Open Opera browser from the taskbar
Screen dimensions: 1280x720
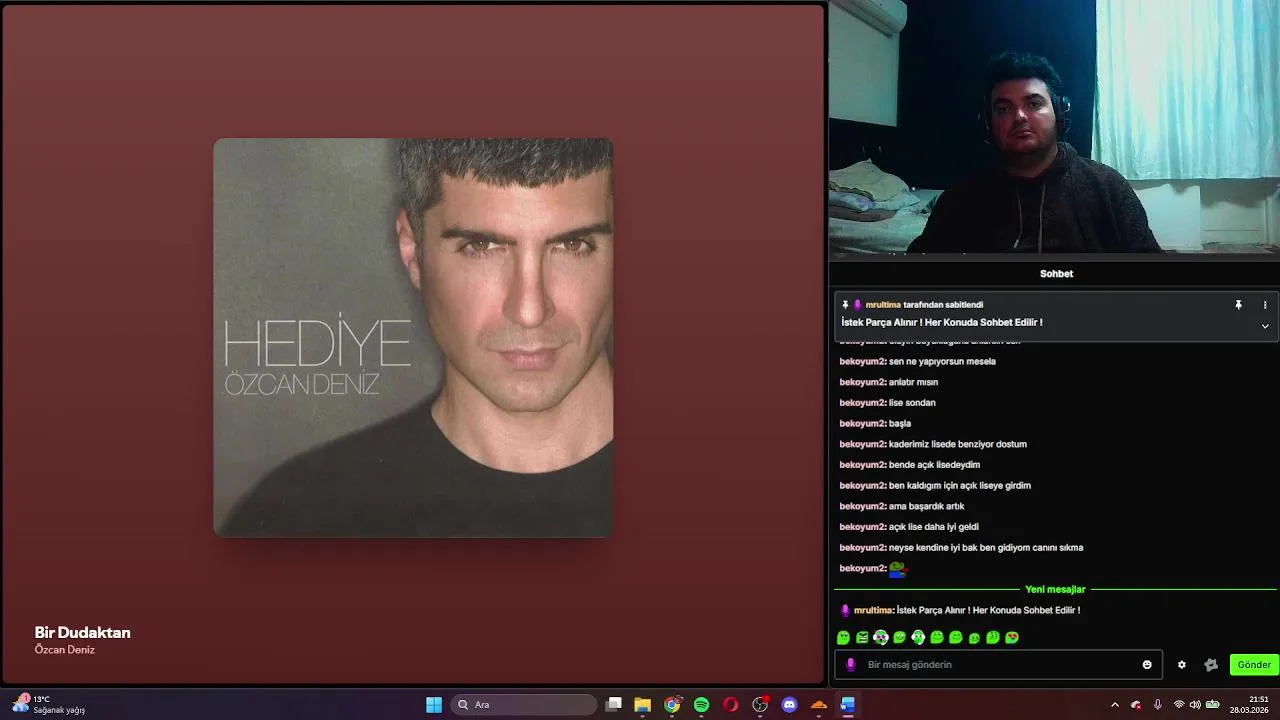click(731, 705)
